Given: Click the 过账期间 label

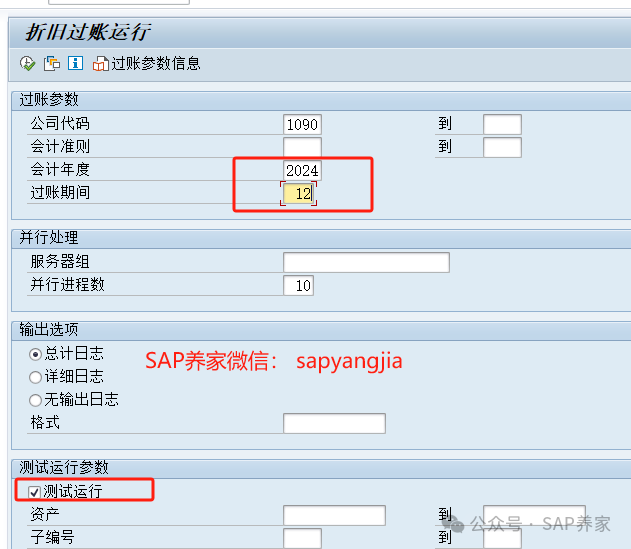Looking at the screenshot, I should [x=60, y=192].
